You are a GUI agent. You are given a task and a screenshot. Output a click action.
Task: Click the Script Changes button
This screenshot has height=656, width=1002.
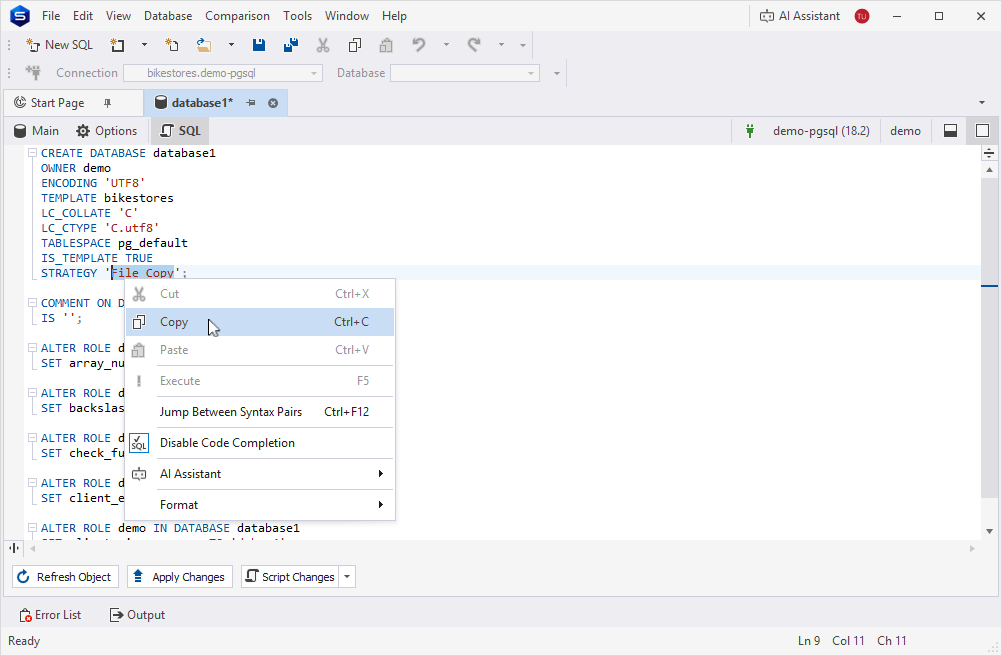290,577
